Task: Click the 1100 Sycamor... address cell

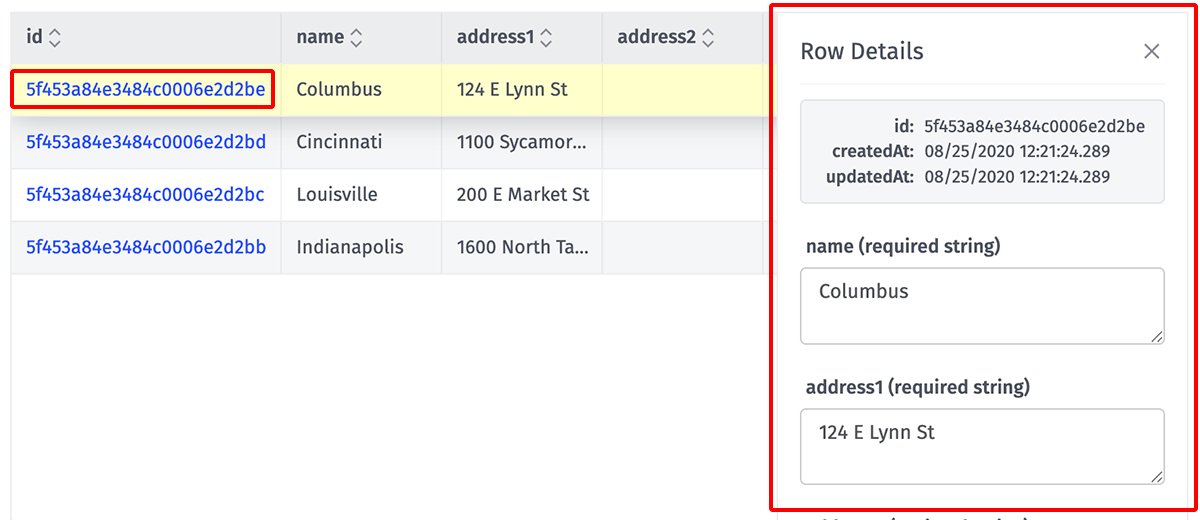Action: coord(521,142)
